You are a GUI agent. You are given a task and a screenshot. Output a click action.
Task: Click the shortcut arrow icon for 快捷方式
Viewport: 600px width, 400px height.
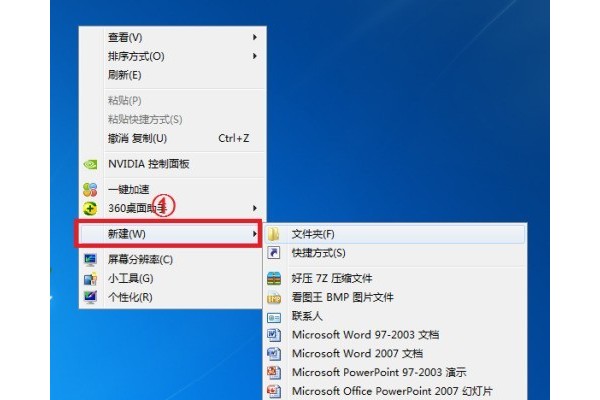(274, 253)
